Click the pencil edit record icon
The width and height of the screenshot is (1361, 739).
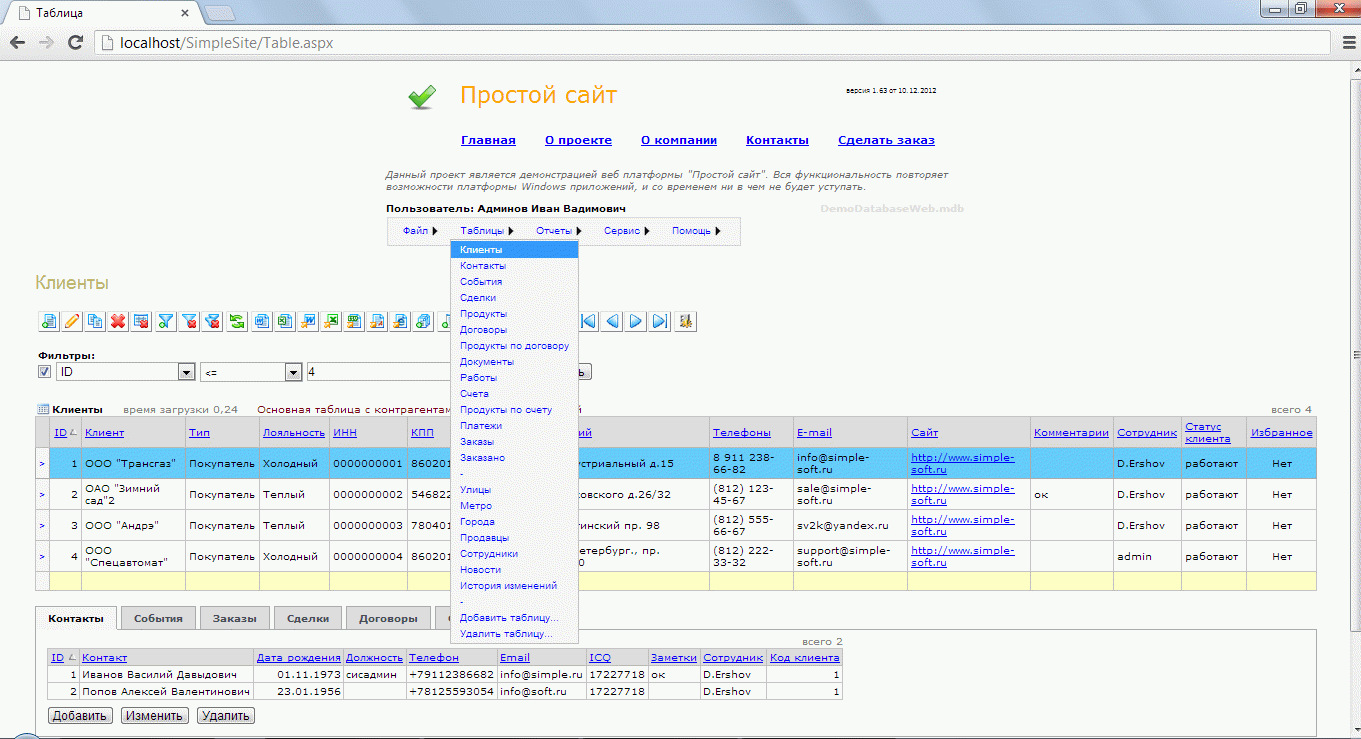point(72,321)
